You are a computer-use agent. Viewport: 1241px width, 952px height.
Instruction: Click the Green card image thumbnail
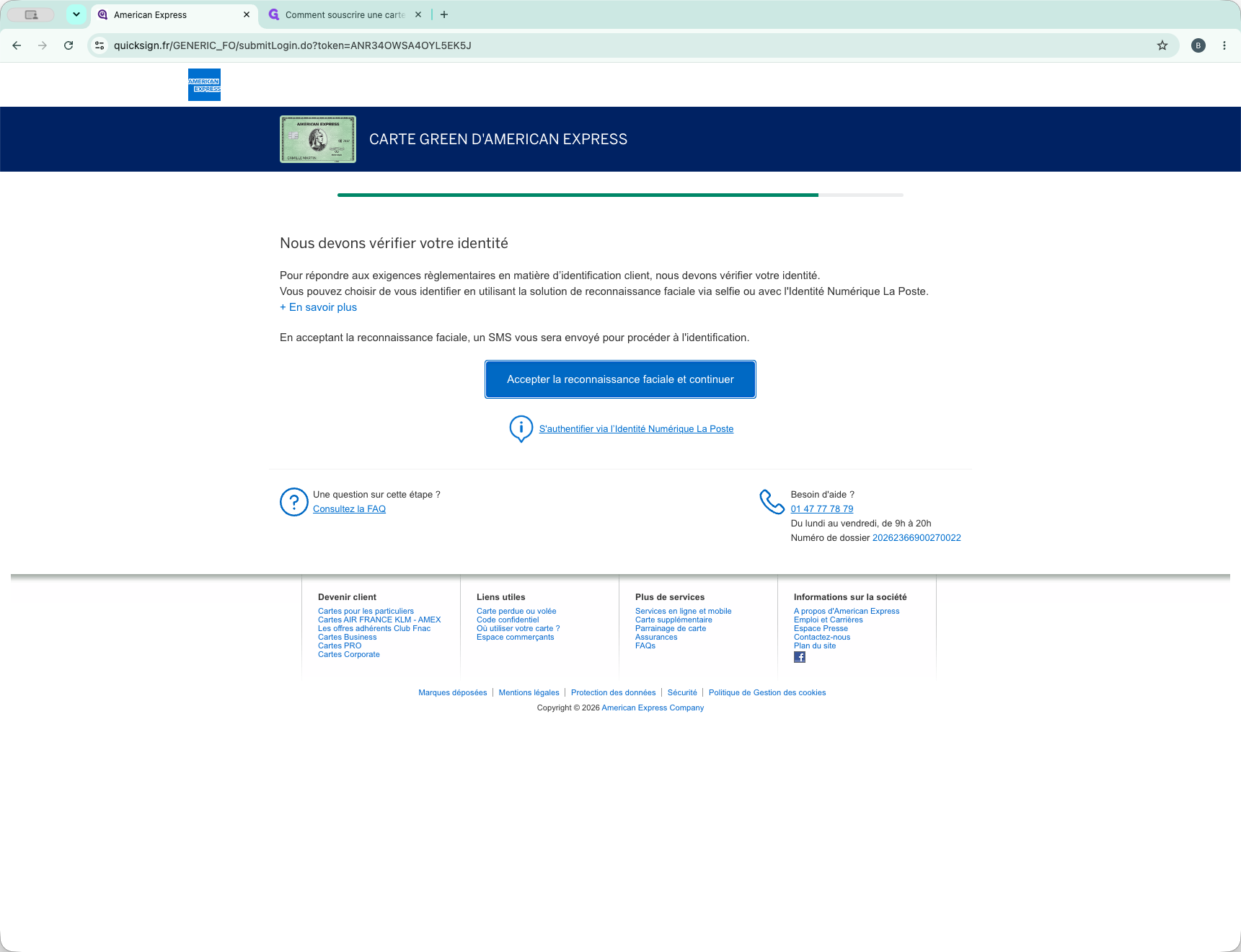(x=318, y=139)
